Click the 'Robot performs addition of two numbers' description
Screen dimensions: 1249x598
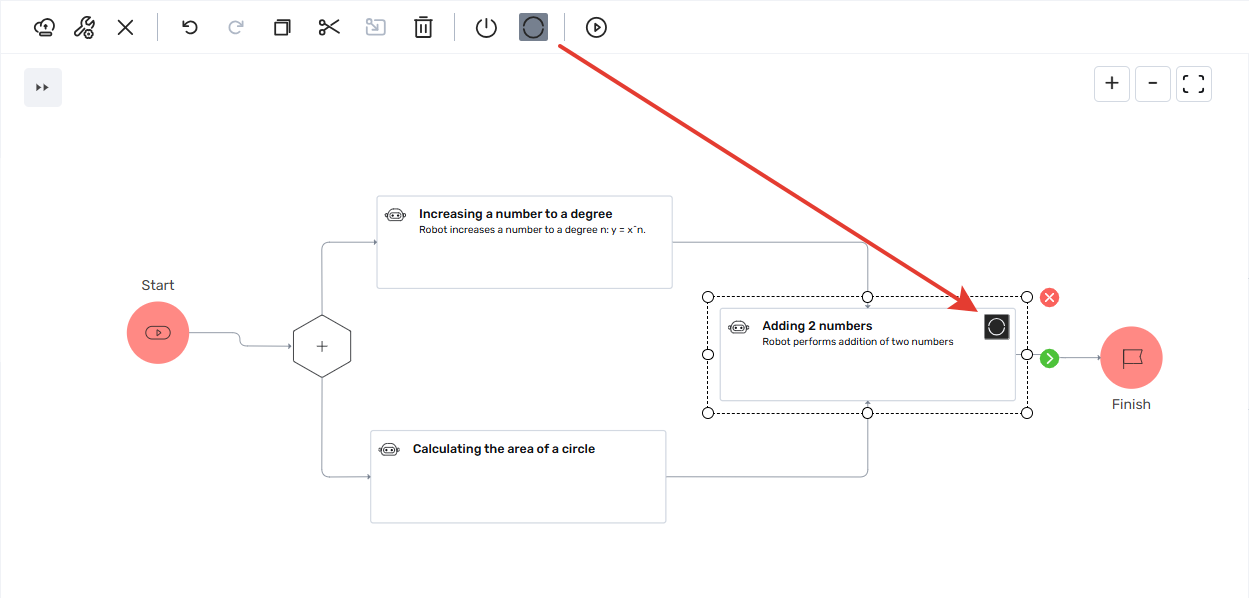[x=858, y=342]
